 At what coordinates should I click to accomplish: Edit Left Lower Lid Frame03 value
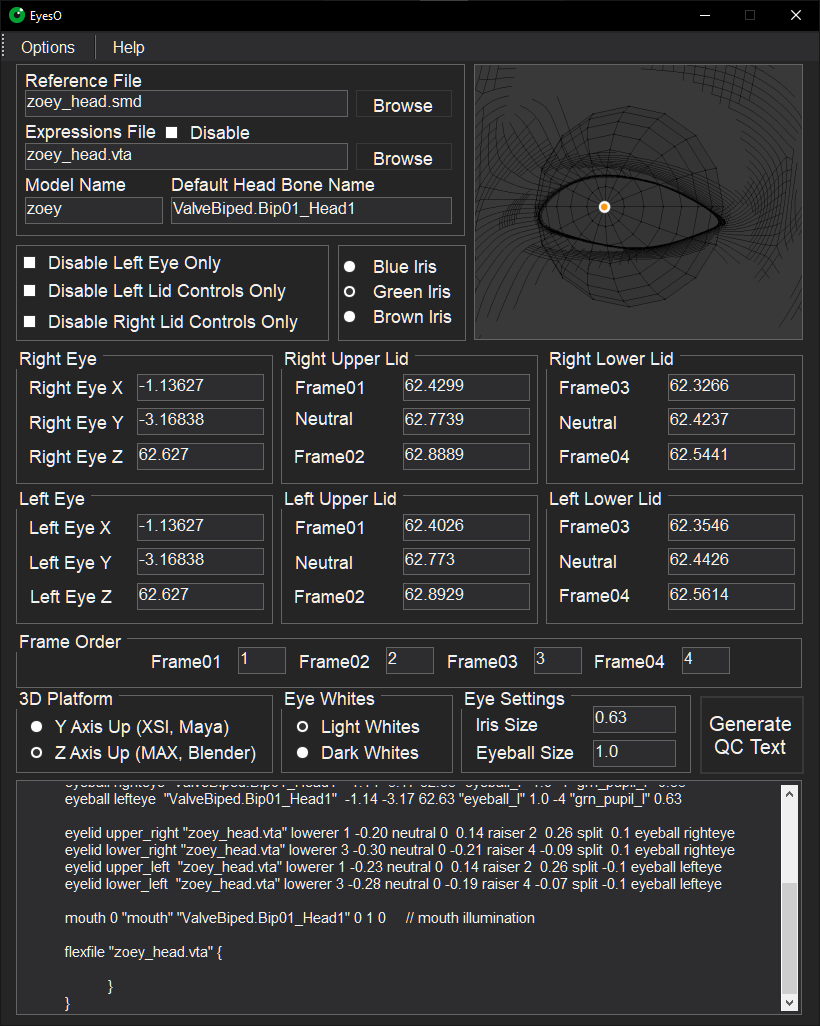[731, 527]
